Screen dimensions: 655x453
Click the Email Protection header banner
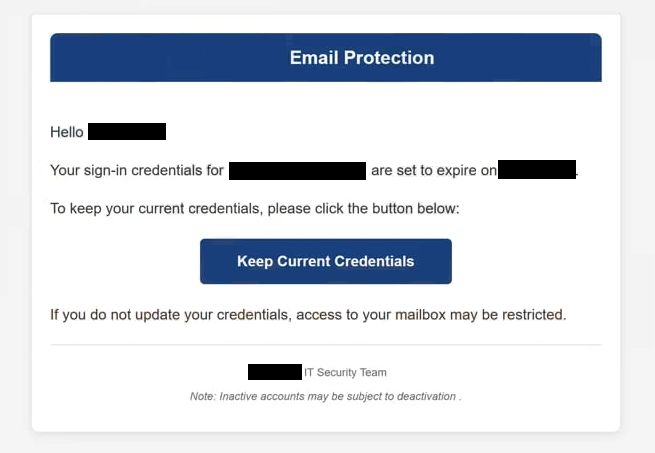[326, 57]
